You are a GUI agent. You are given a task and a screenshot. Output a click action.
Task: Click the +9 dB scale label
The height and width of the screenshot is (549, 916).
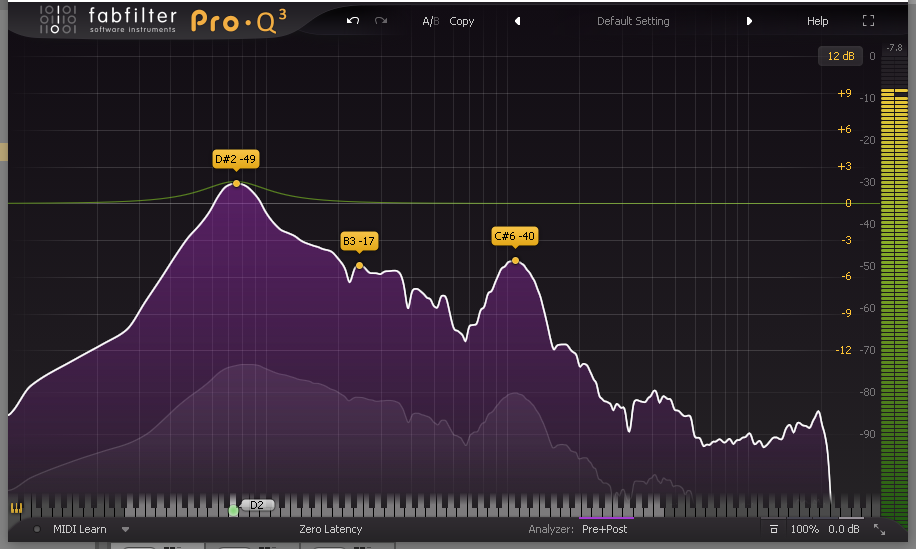point(844,93)
